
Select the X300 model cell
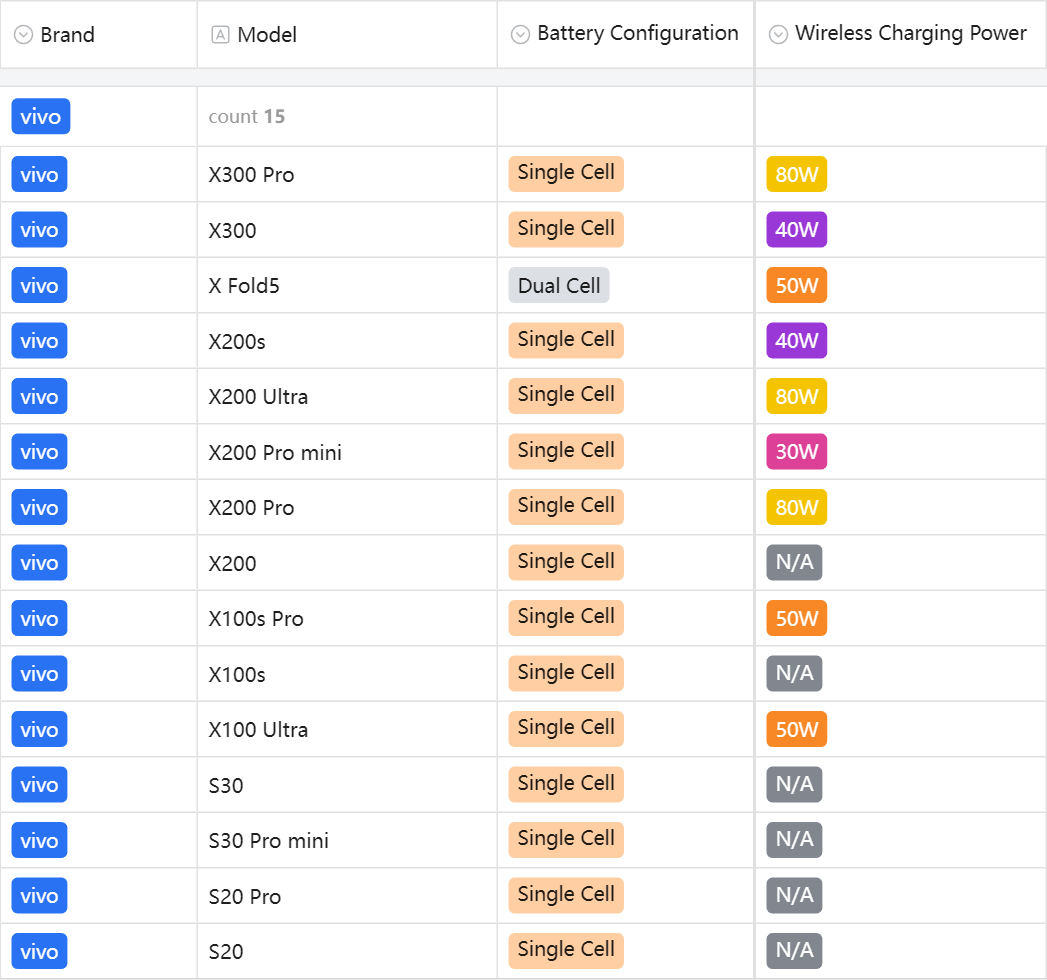coord(347,230)
